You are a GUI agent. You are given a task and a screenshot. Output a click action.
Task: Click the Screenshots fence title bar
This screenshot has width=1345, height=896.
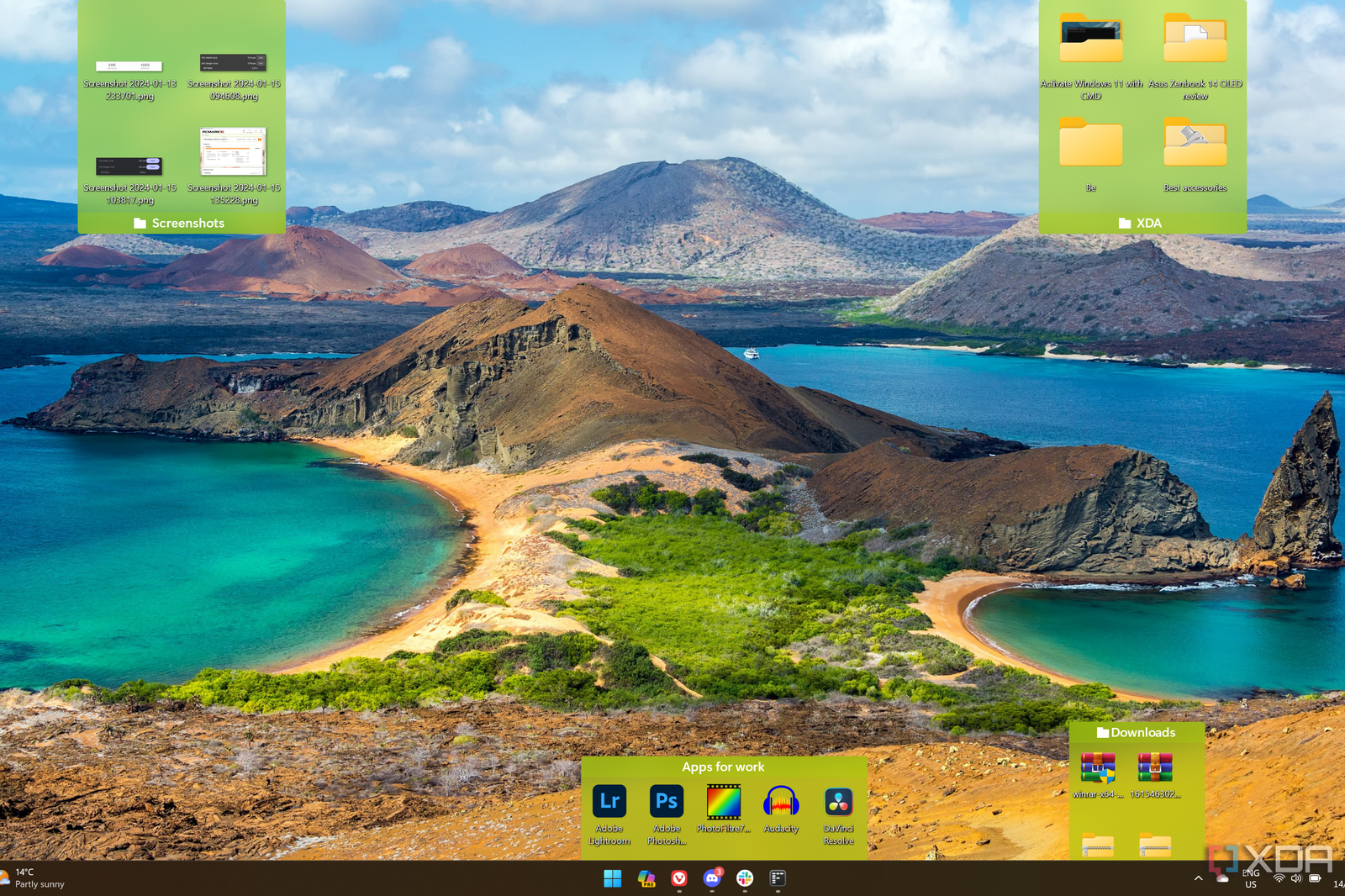pyautogui.click(x=182, y=223)
